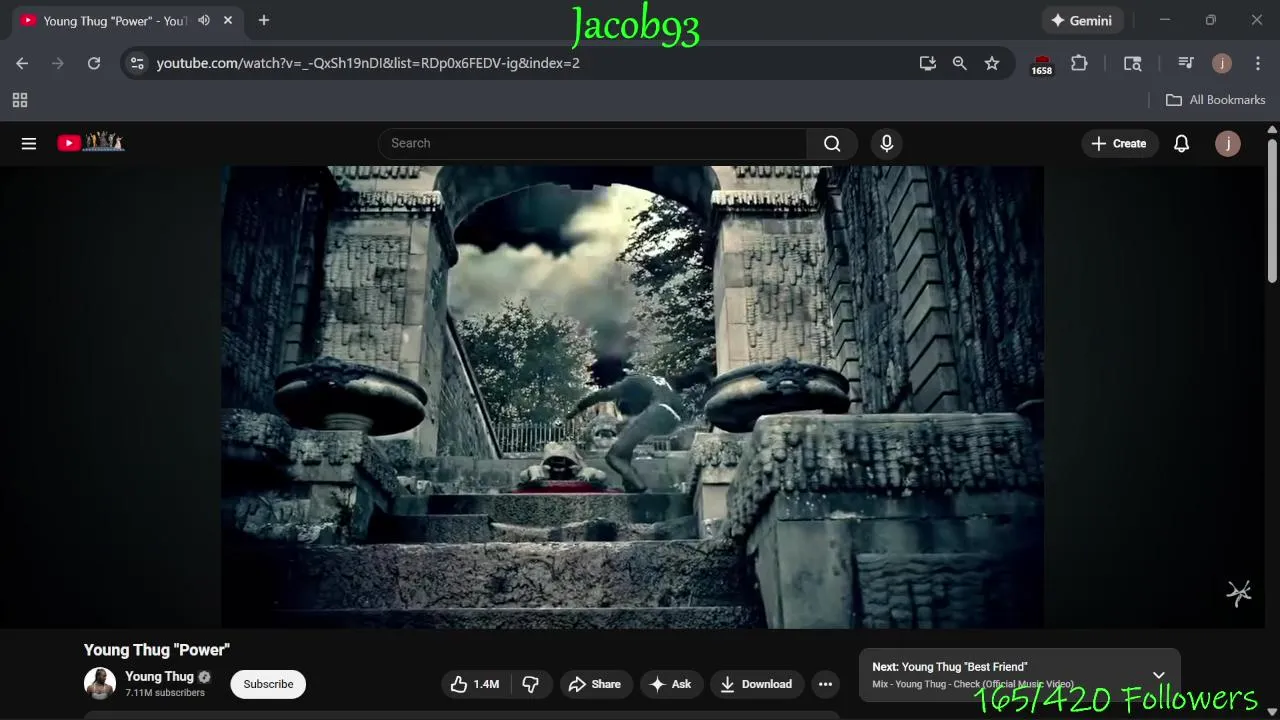Image resolution: width=1280 pixels, height=720 pixels.
Task: Open the media controls icon in the toolbar
Action: [x=1186, y=63]
